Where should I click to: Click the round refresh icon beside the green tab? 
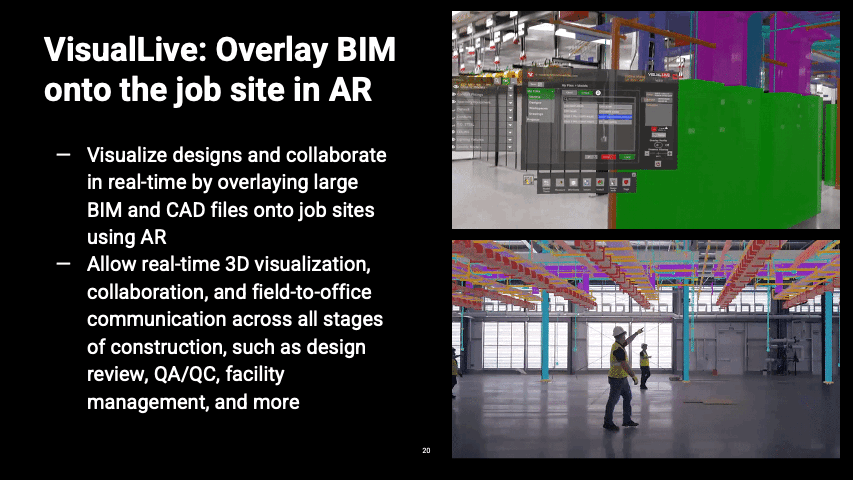tap(598, 93)
